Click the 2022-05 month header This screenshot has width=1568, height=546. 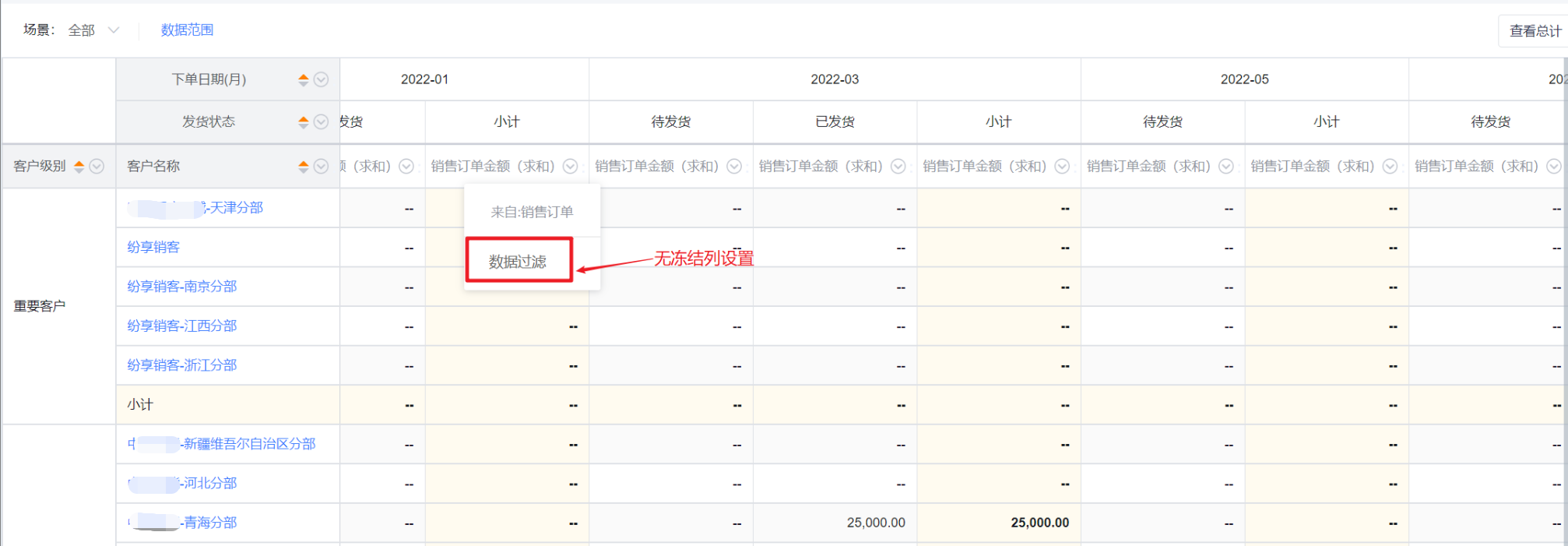coord(1244,79)
